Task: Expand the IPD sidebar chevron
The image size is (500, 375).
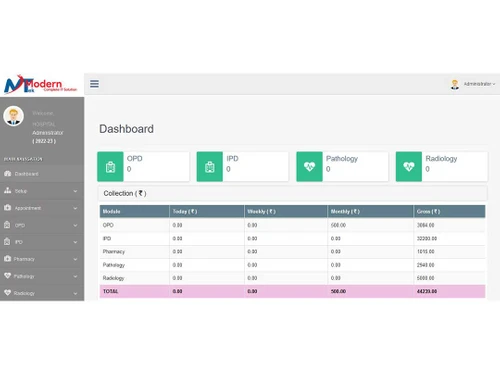Action: (75, 242)
